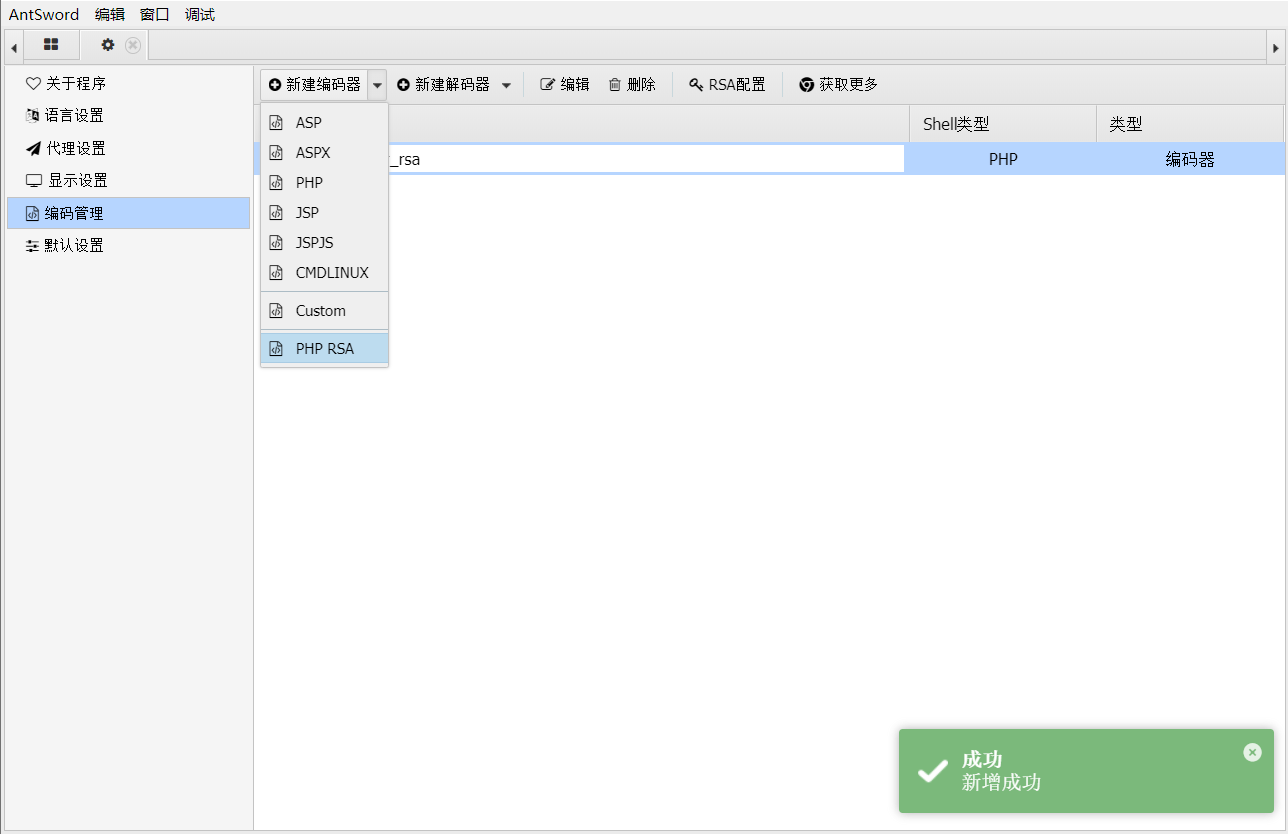The height and width of the screenshot is (834, 1288).
Task: Close the settings tab with the x icon
Action: 133,45
